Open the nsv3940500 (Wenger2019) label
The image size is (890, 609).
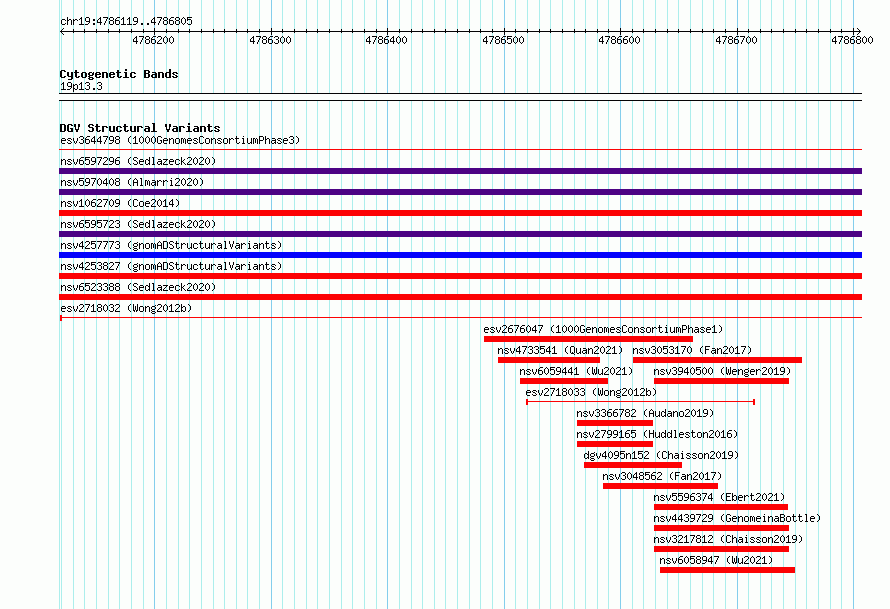[x=722, y=371]
